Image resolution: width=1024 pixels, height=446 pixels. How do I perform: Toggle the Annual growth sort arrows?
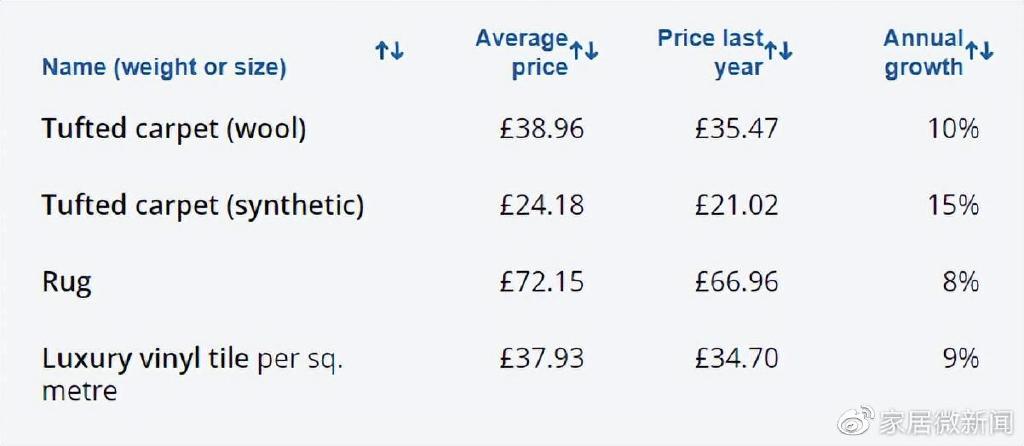coord(980,50)
